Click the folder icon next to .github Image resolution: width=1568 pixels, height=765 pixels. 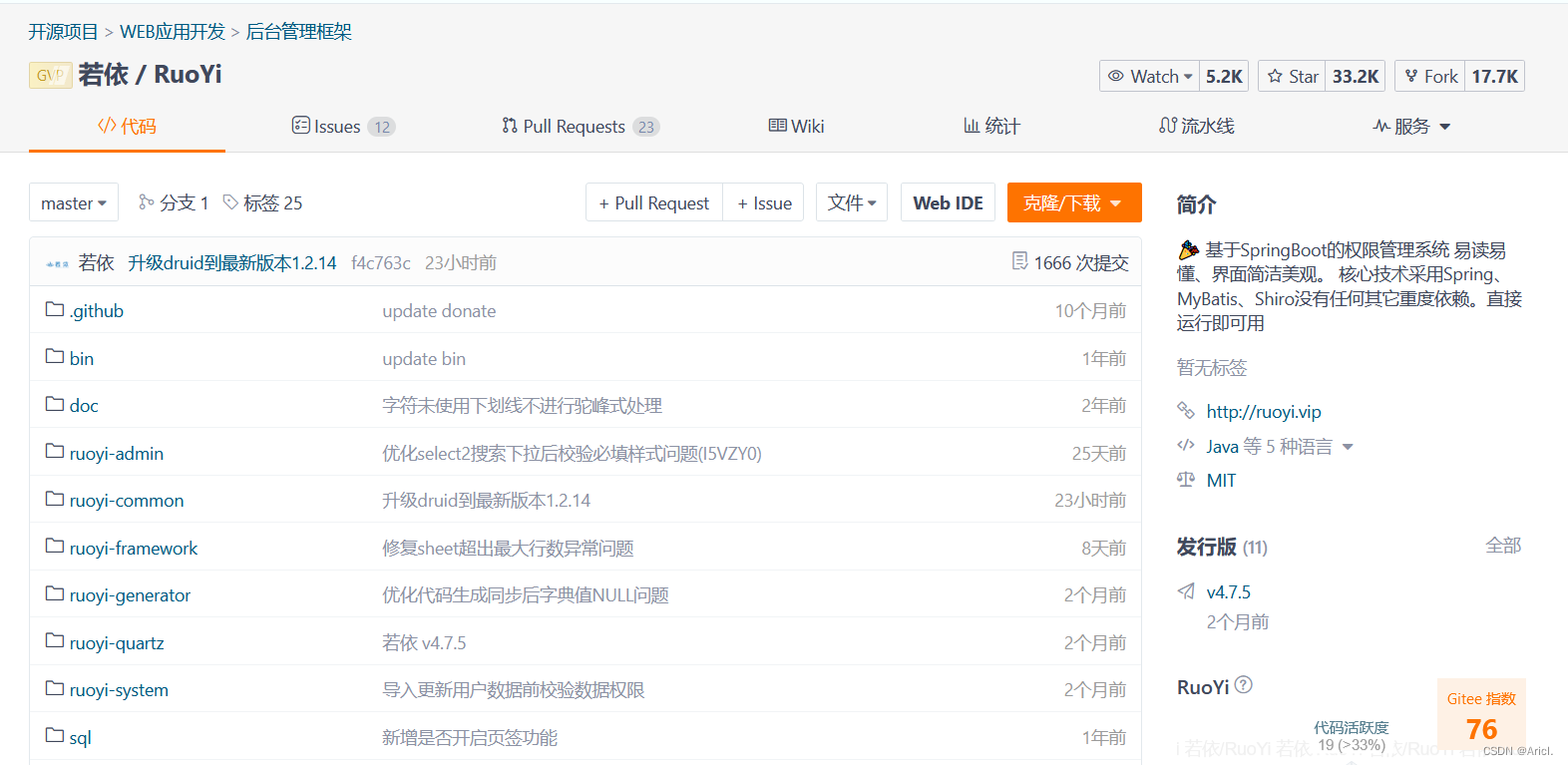click(x=55, y=309)
